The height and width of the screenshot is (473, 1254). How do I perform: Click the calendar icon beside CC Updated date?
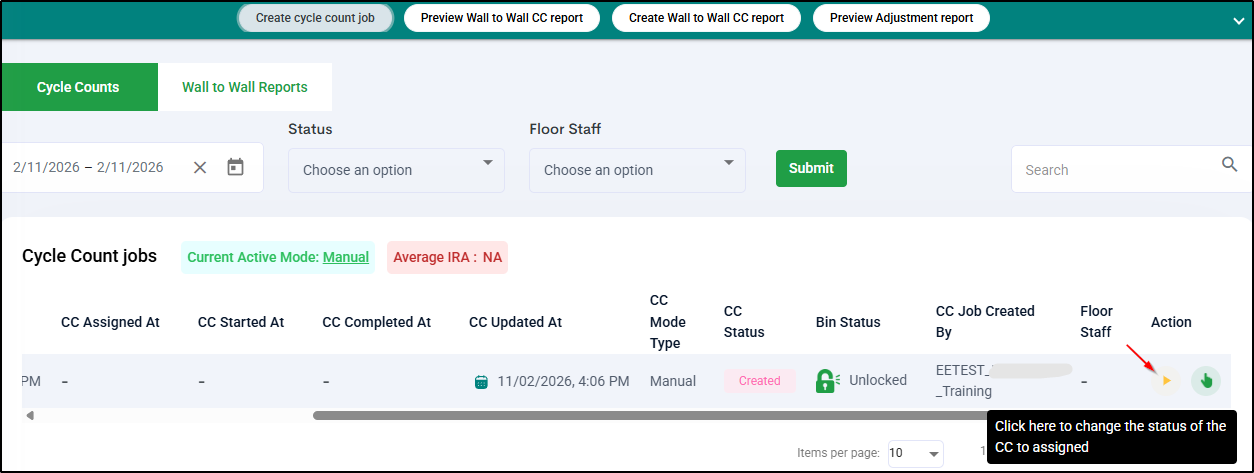[x=481, y=381]
